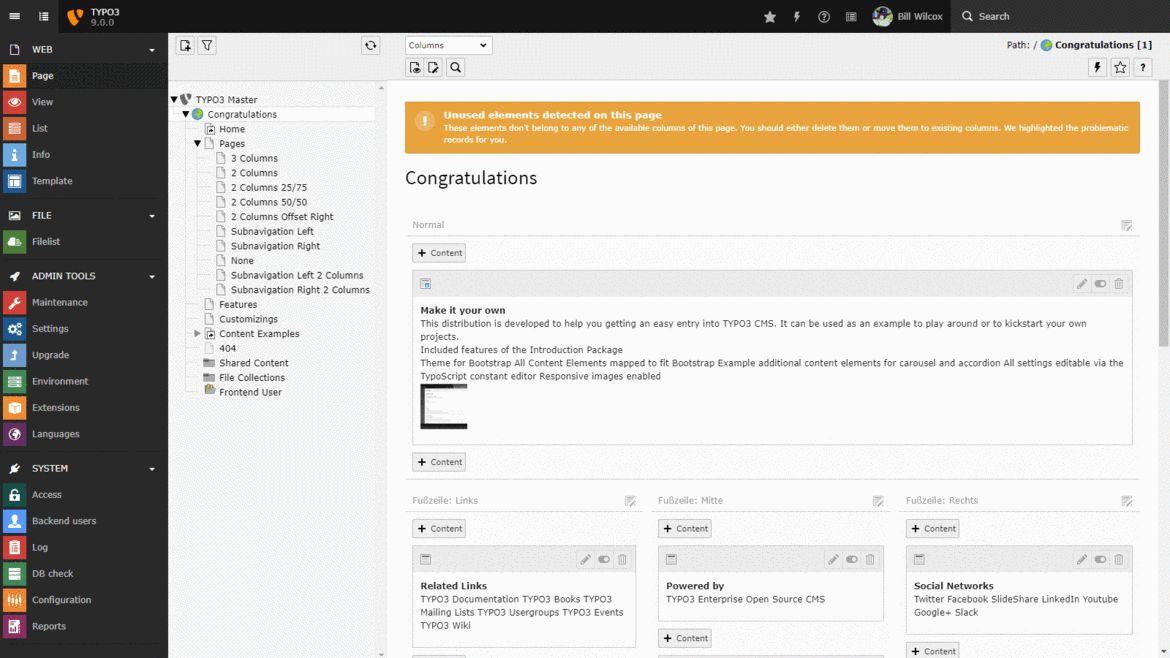The image size is (1170, 658).
Task: Select Subnavigation Left in page tree
Action: click(272, 231)
